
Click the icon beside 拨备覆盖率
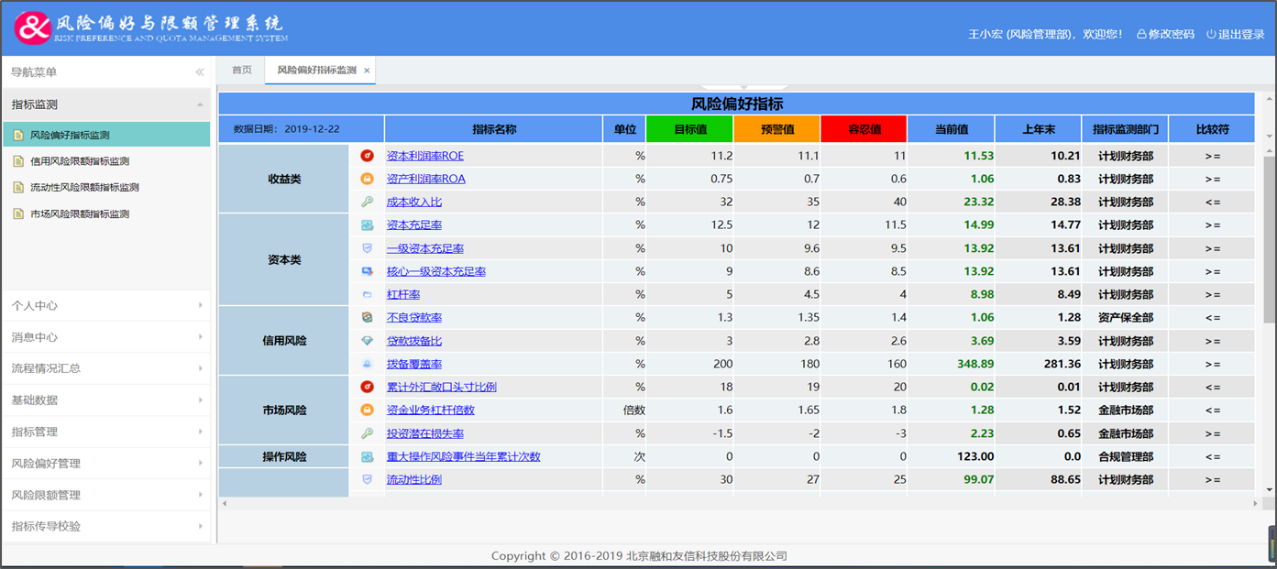[367, 364]
